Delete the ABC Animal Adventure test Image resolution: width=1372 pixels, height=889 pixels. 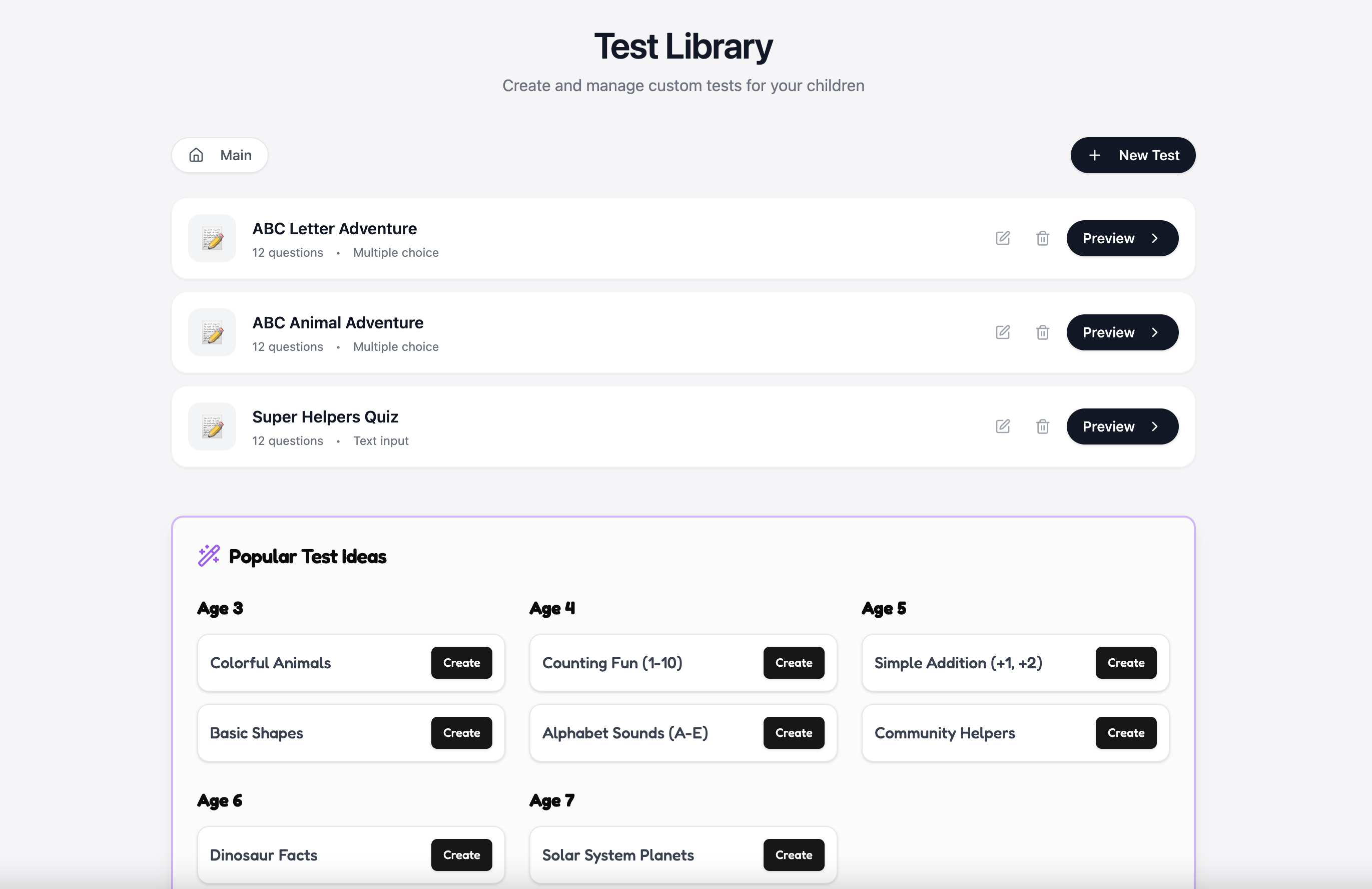pyautogui.click(x=1042, y=332)
